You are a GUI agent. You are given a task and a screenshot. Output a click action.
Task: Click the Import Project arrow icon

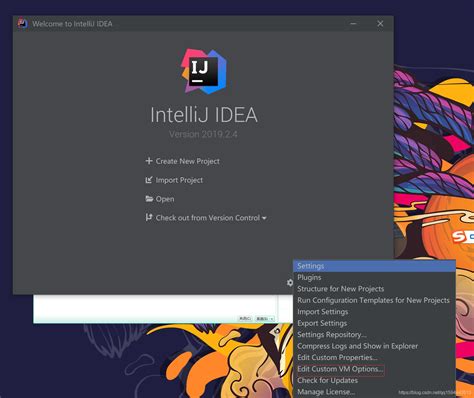[x=149, y=180]
